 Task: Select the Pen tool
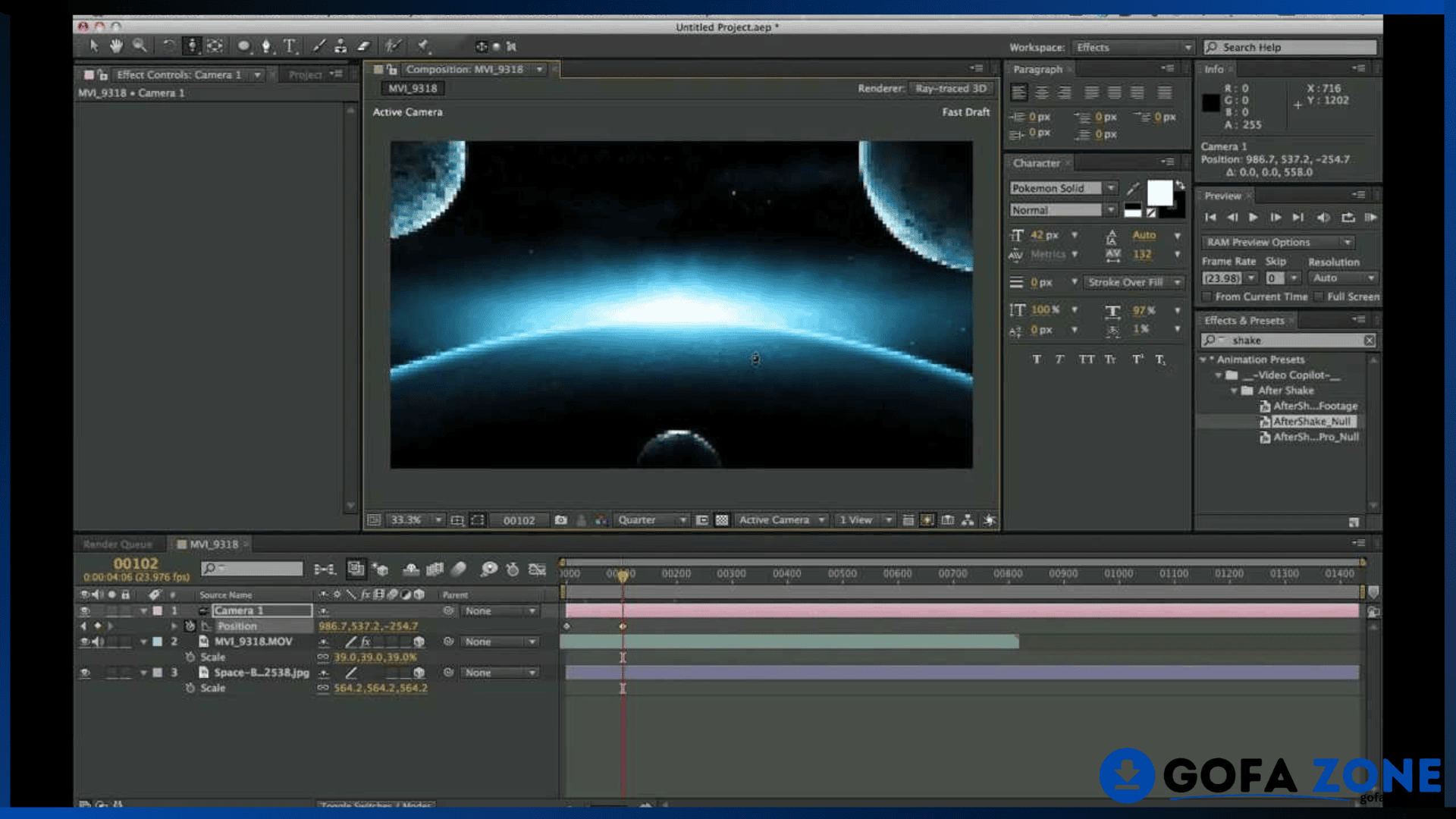[266, 46]
